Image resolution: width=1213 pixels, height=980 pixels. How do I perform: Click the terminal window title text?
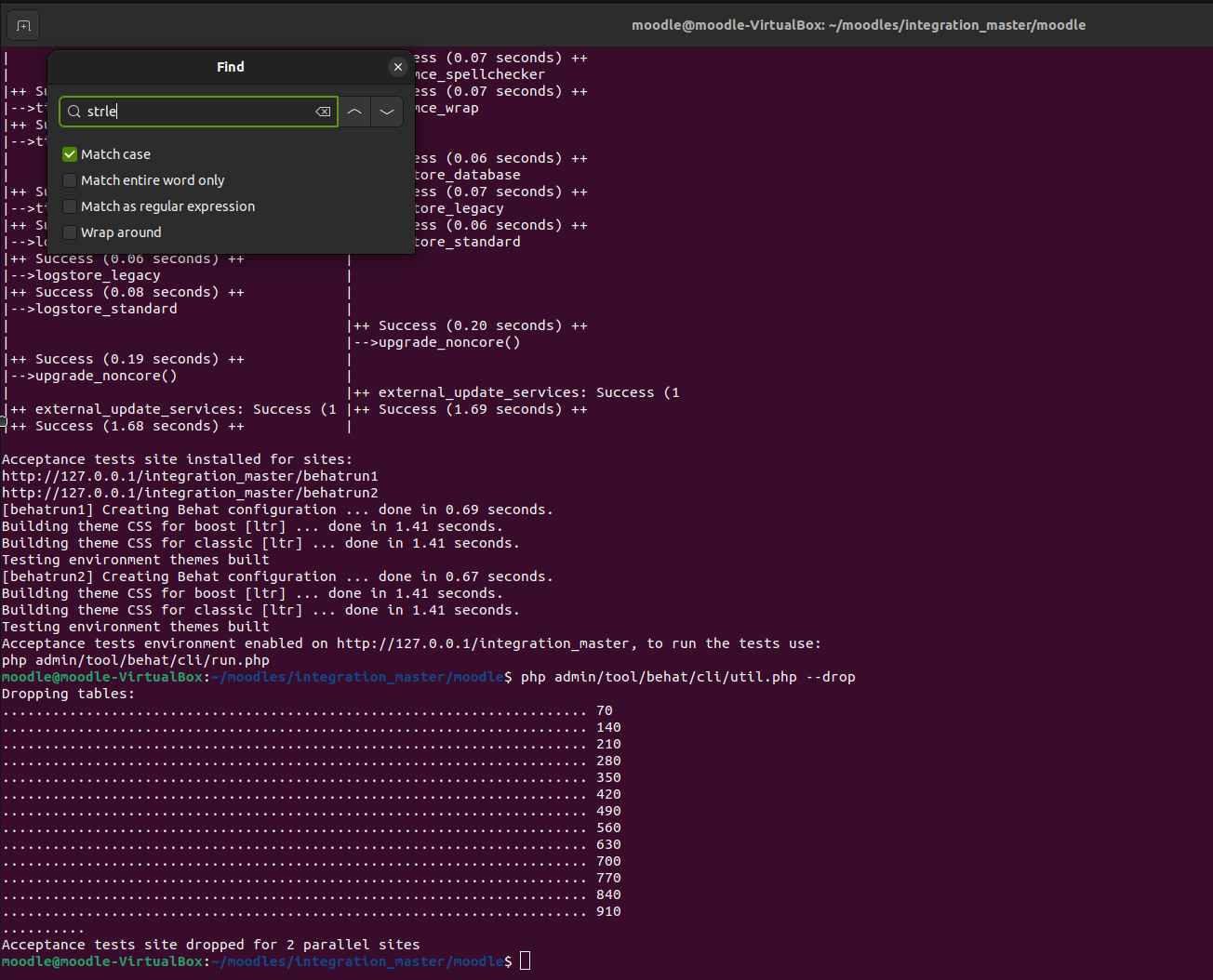pyautogui.click(x=859, y=25)
